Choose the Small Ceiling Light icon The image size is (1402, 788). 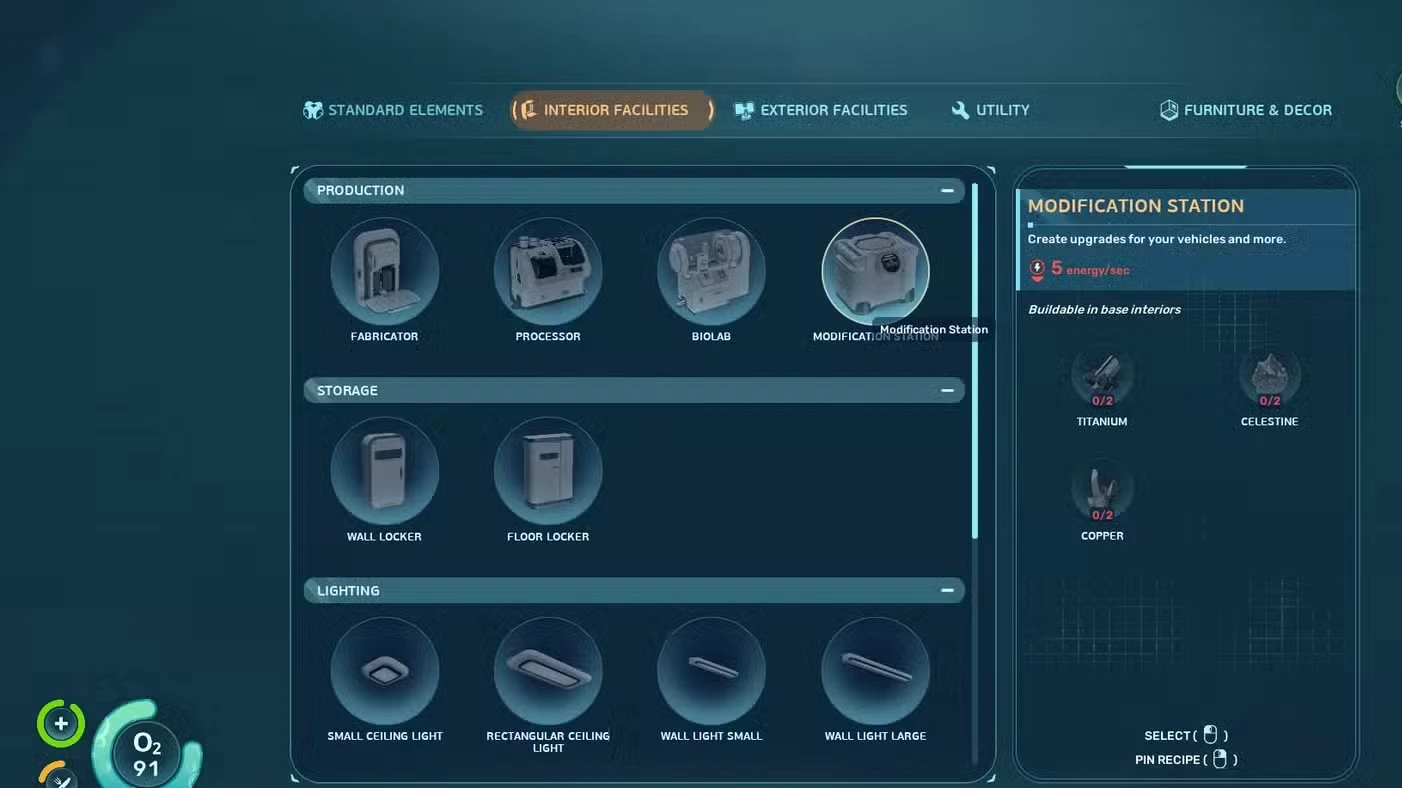(384, 671)
